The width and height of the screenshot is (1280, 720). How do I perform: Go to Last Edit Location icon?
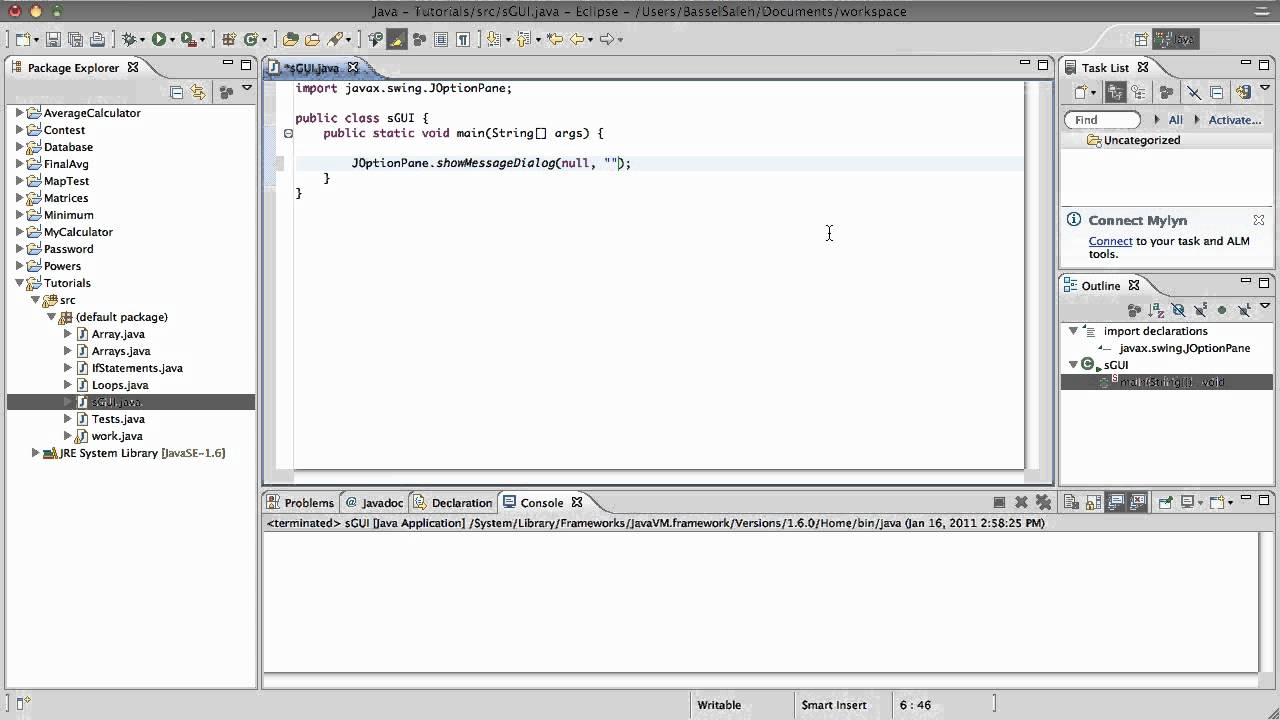coord(555,39)
